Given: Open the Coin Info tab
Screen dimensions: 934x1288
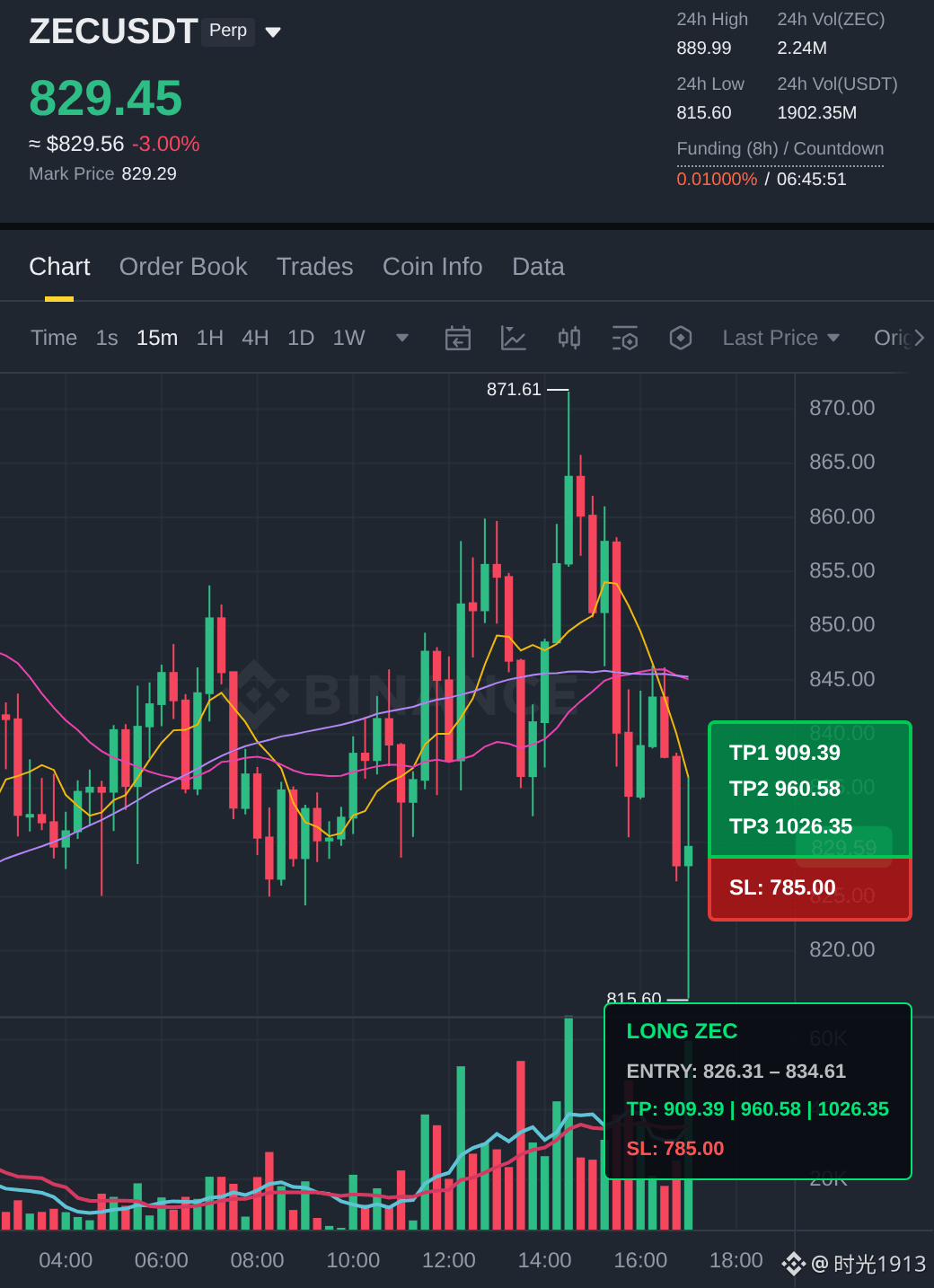Looking at the screenshot, I should [433, 267].
